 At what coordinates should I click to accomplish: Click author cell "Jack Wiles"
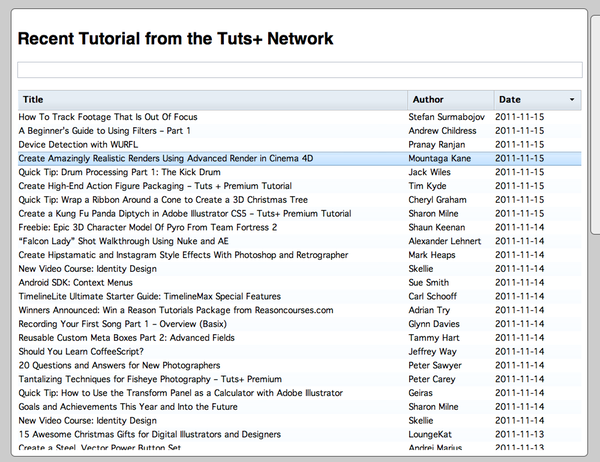pyautogui.click(x=429, y=172)
